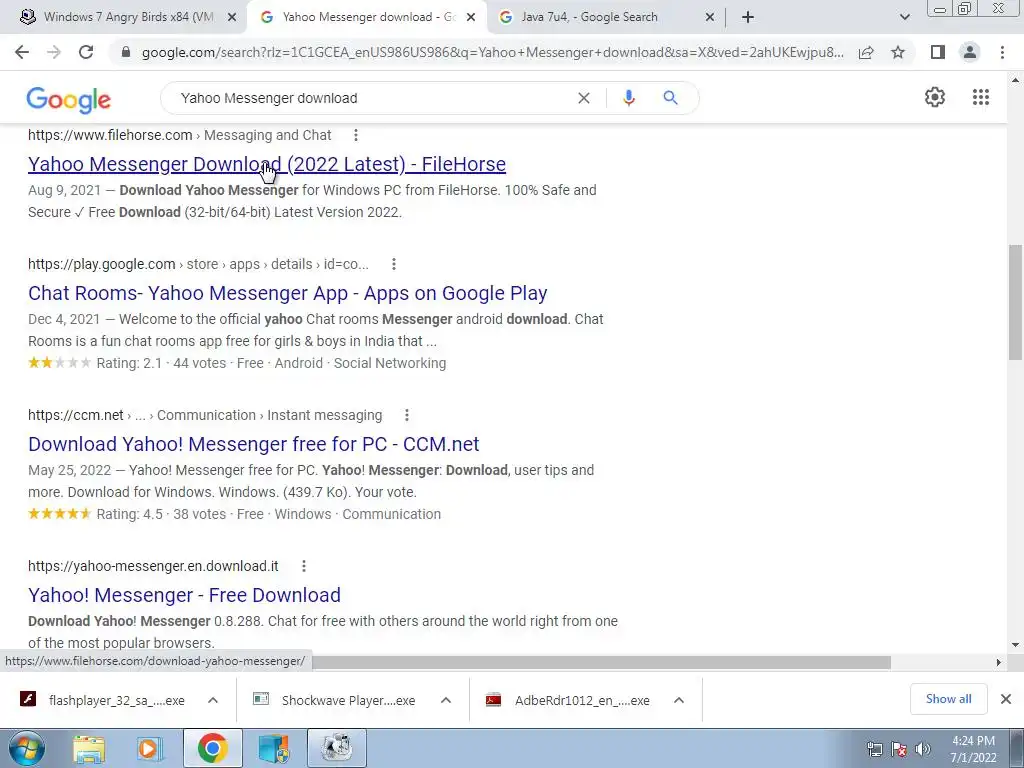Go back to the previous page
Viewport: 1024px width, 768px height.
pos(22,52)
